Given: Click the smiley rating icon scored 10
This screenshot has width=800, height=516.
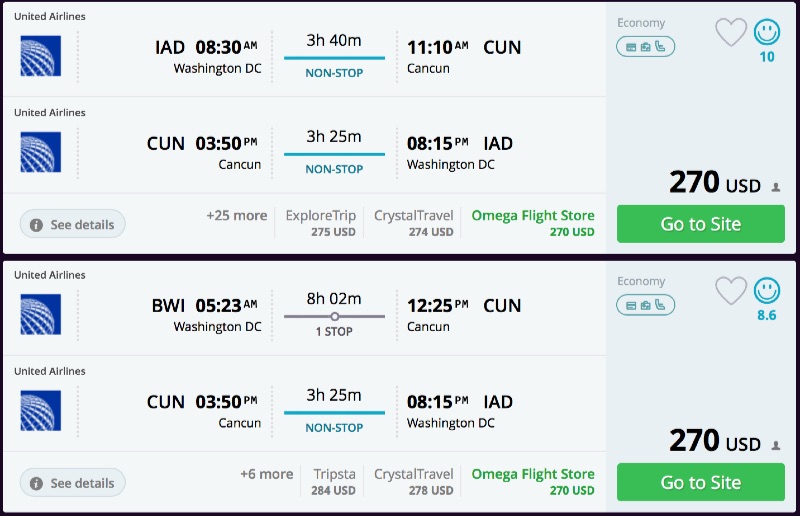Looking at the screenshot, I should tap(767, 33).
